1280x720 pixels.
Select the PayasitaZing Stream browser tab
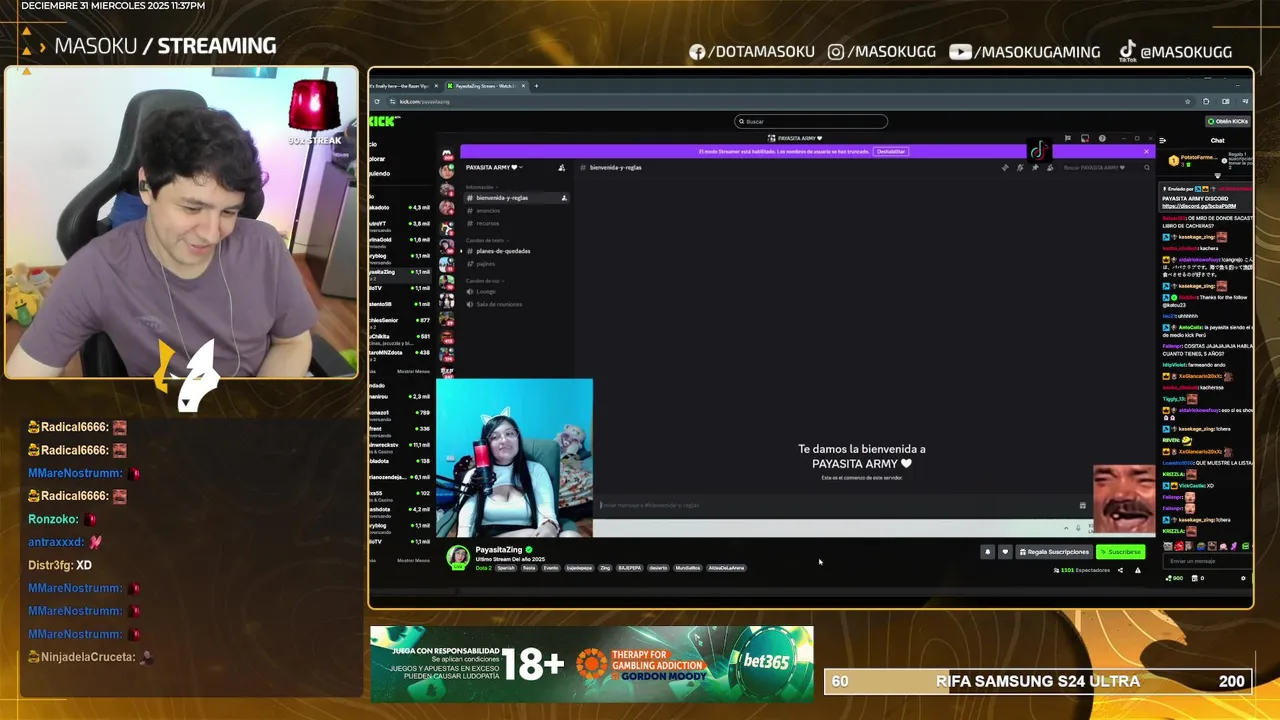pyautogui.click(x=487, y=86)
